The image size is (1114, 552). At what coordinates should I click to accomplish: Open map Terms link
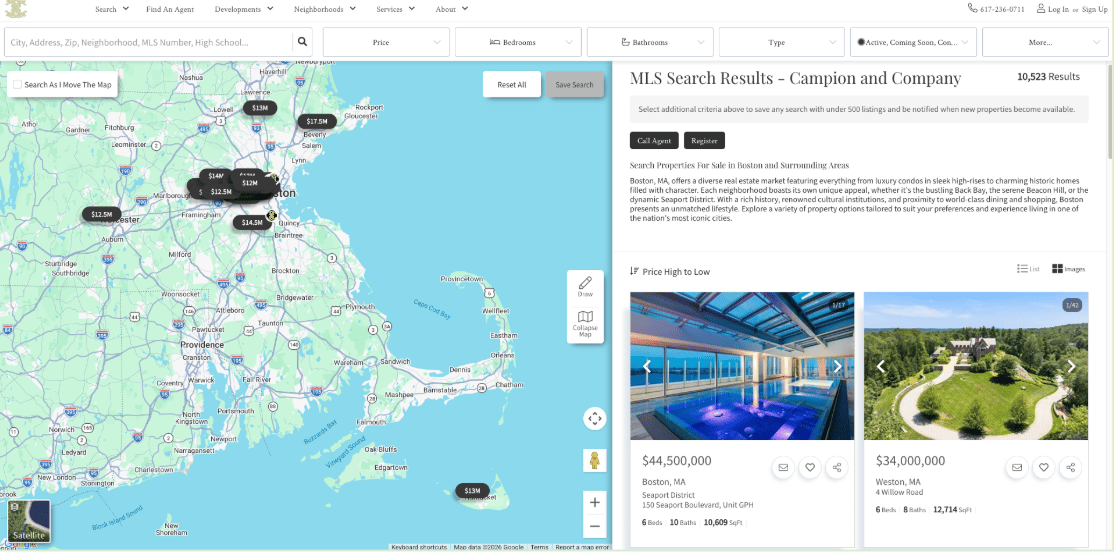pyautogui.click(x=539, y=547)
